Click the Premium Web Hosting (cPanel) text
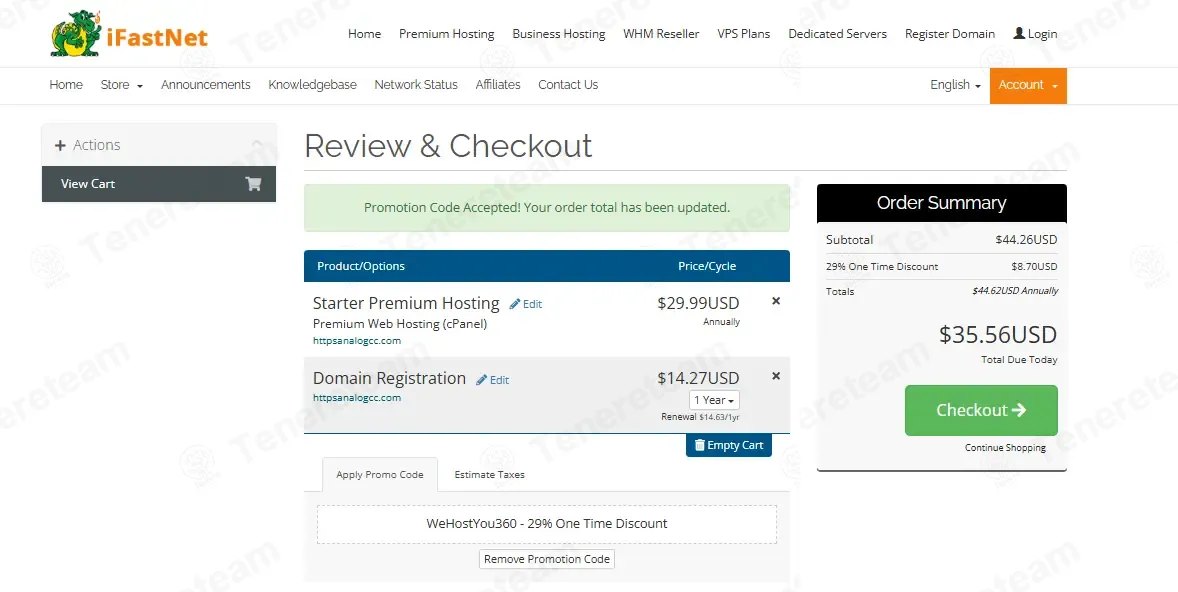Screen dimensions: 1178x592 coord(400,324)
